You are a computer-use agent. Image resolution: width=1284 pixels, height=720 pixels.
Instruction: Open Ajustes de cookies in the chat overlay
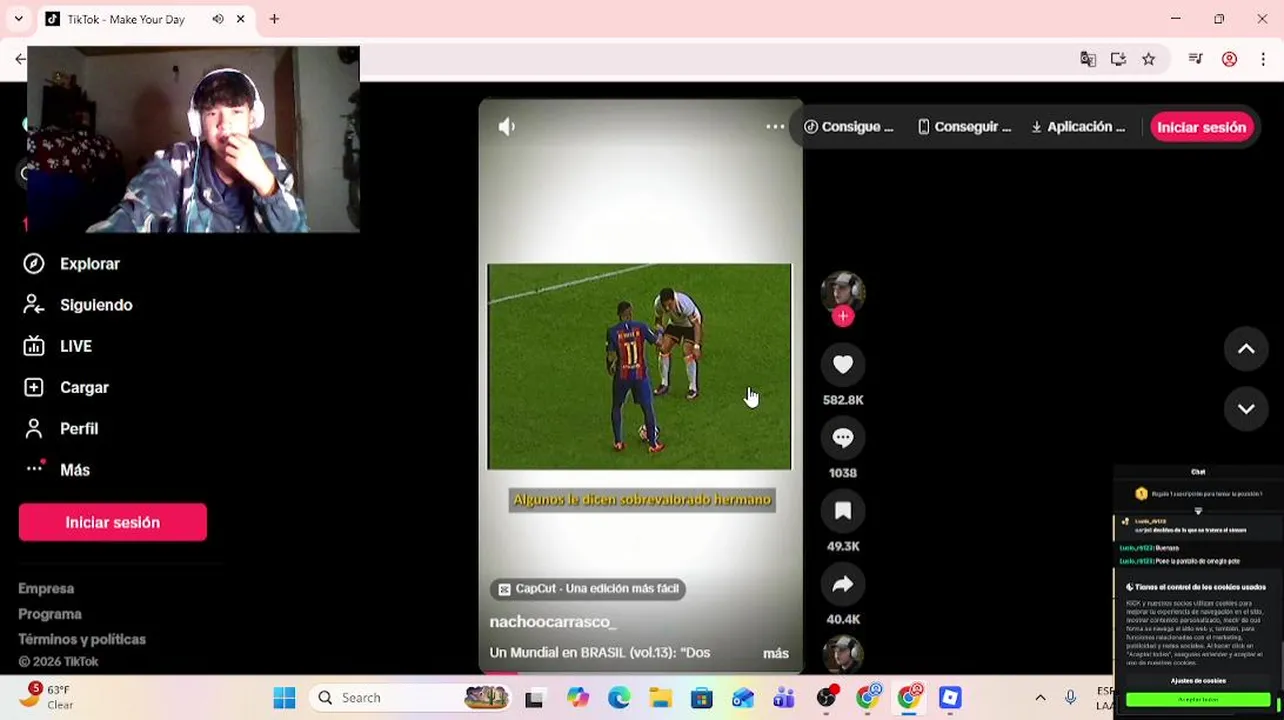tap(1198, 681)
